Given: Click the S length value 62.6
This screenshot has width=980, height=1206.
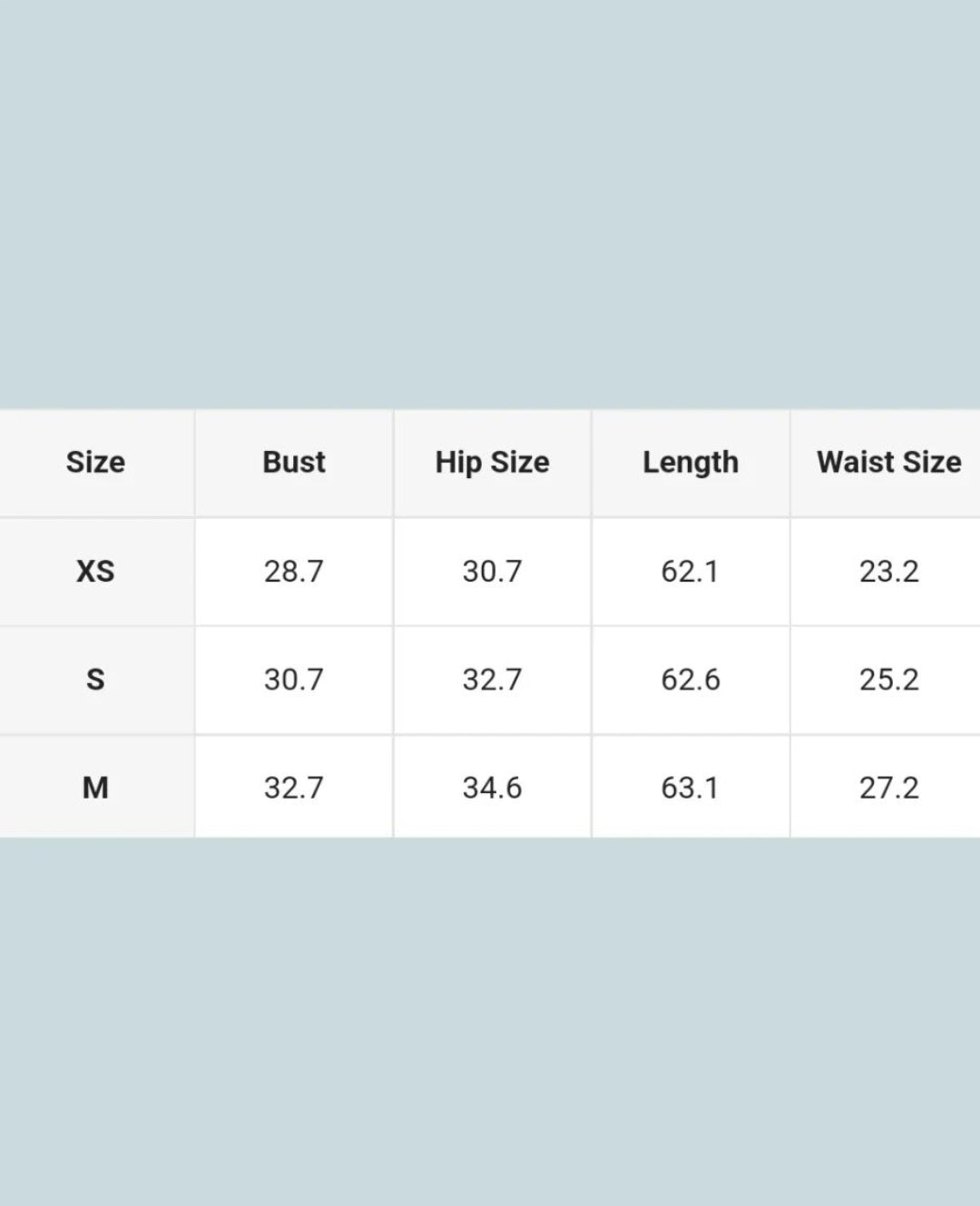Looking at the screenshot, I should [x=691, y=679].
